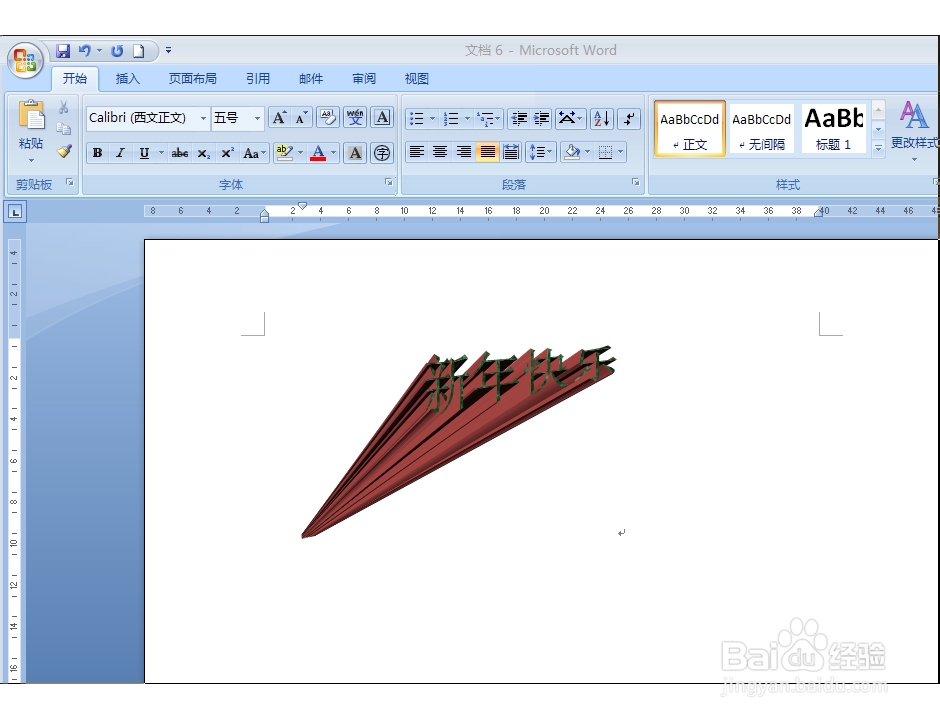Apply distributed alignment
This screenshot has width=940, height=718.
point(511,152)
